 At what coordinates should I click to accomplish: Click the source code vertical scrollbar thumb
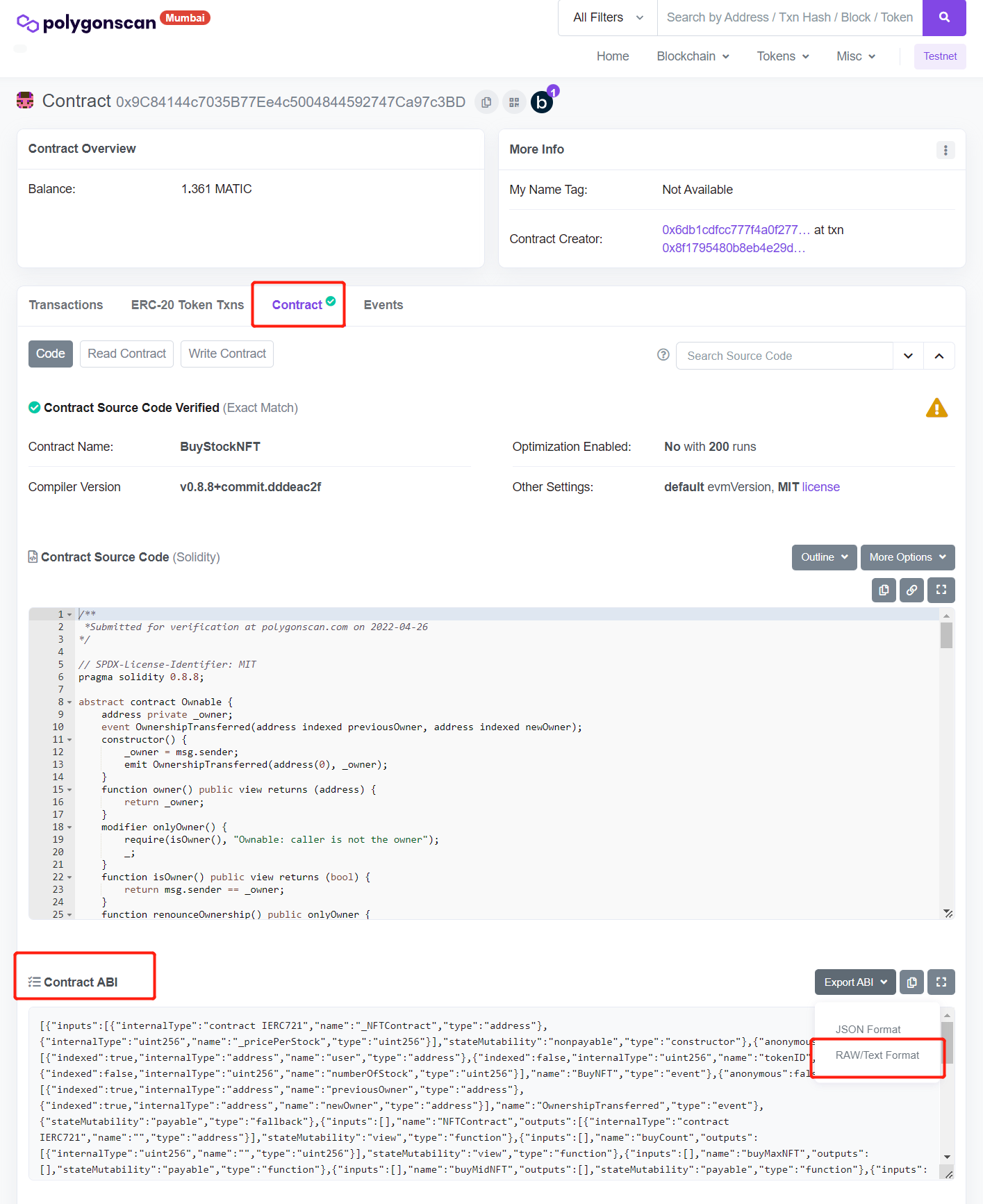[x=946, y=635]
